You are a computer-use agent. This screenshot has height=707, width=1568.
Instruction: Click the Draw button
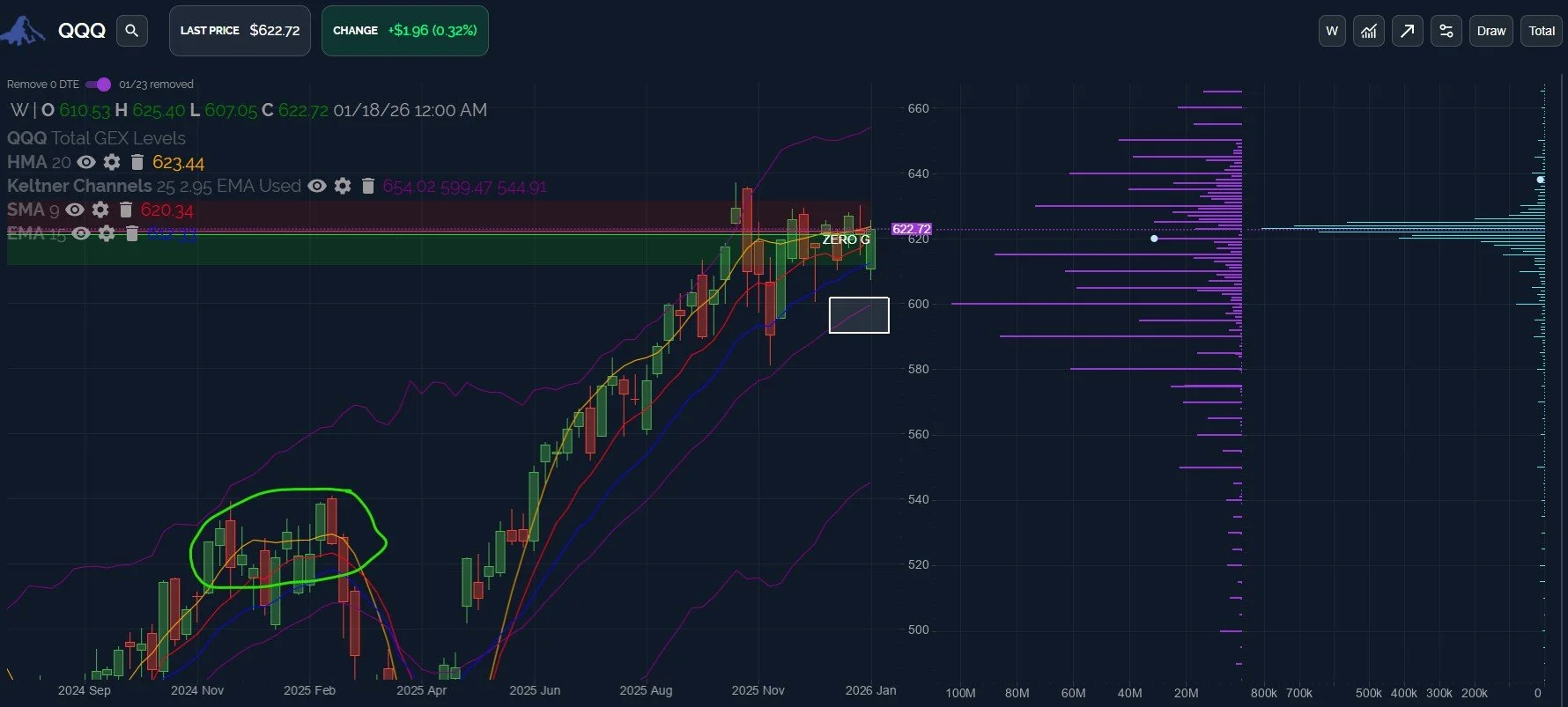click(x=1491, y=31)
